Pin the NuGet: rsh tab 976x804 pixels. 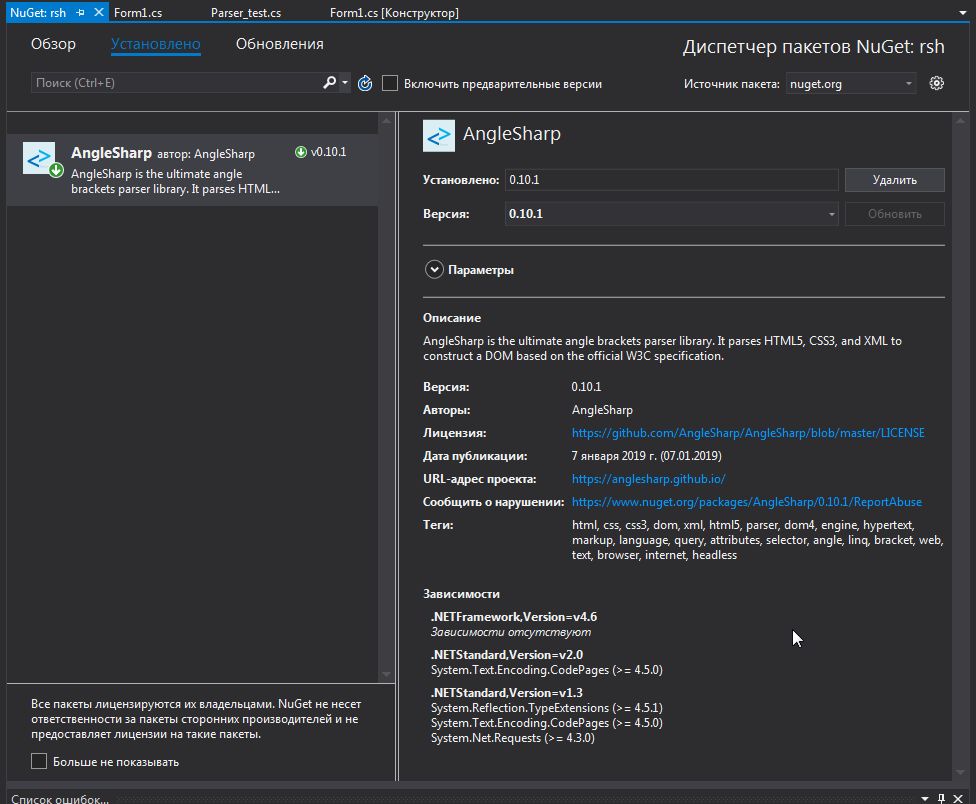pyautogui.click(x=81, y=13)
